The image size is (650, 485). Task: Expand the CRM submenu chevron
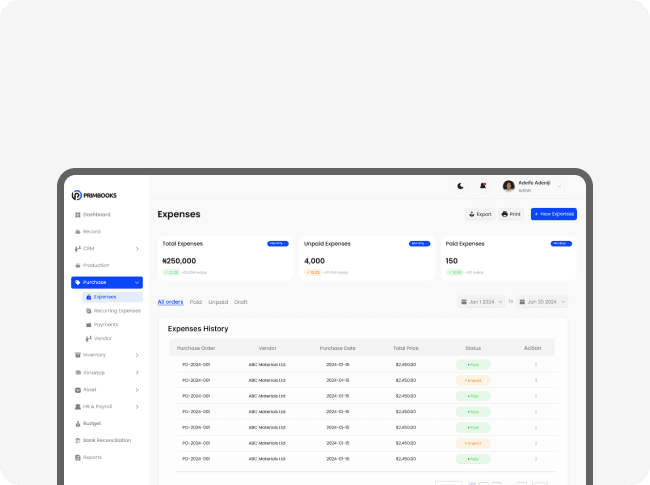click(x=137, y=249)
